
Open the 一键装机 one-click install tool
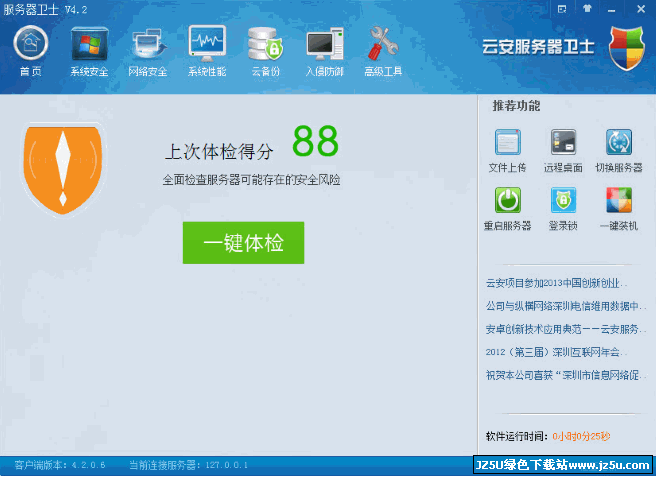tap(619, 200)
